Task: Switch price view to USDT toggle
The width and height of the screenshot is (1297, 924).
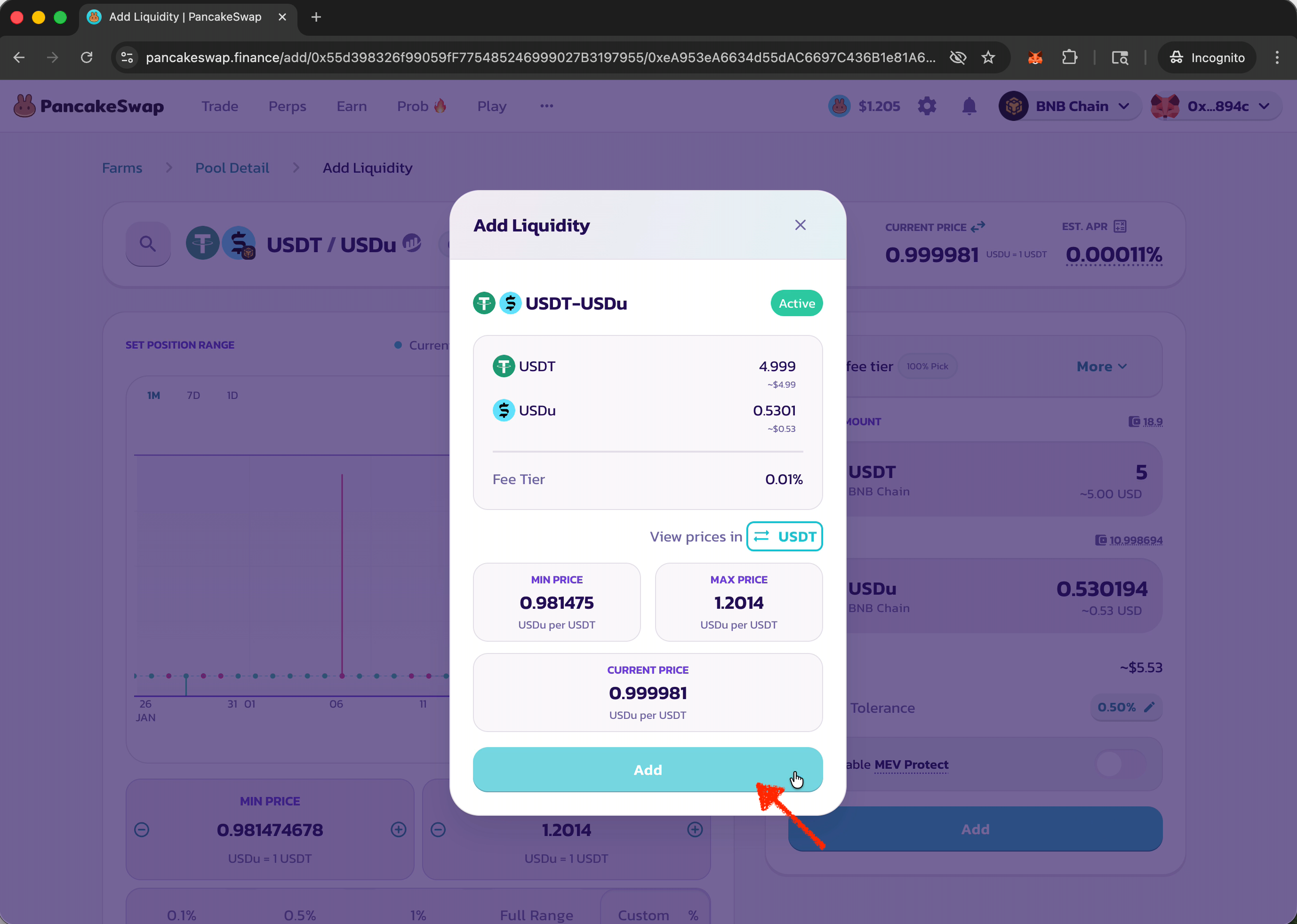Action: click(x=784, y=536)
